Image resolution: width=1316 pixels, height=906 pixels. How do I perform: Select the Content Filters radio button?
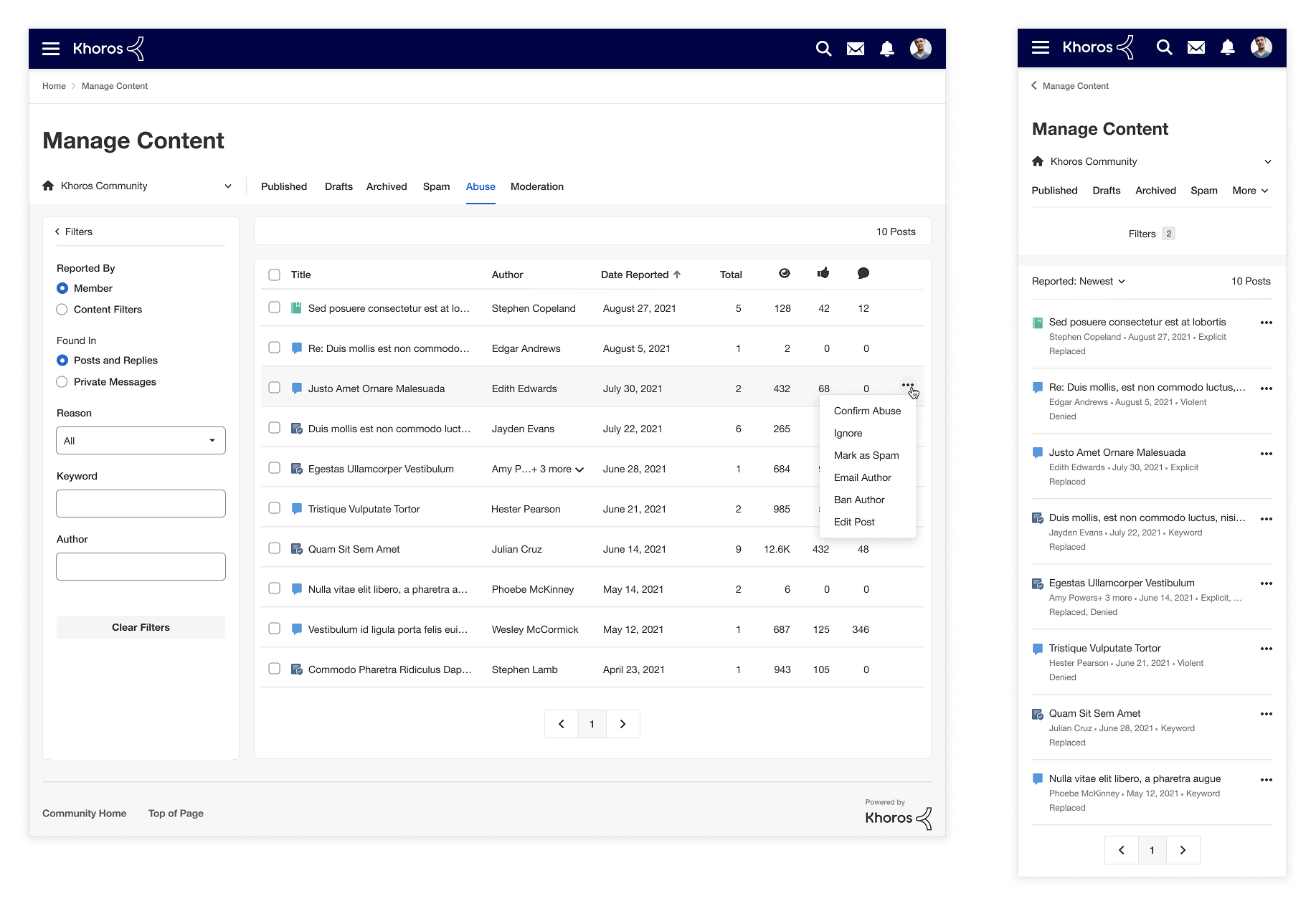pos(62,310)
